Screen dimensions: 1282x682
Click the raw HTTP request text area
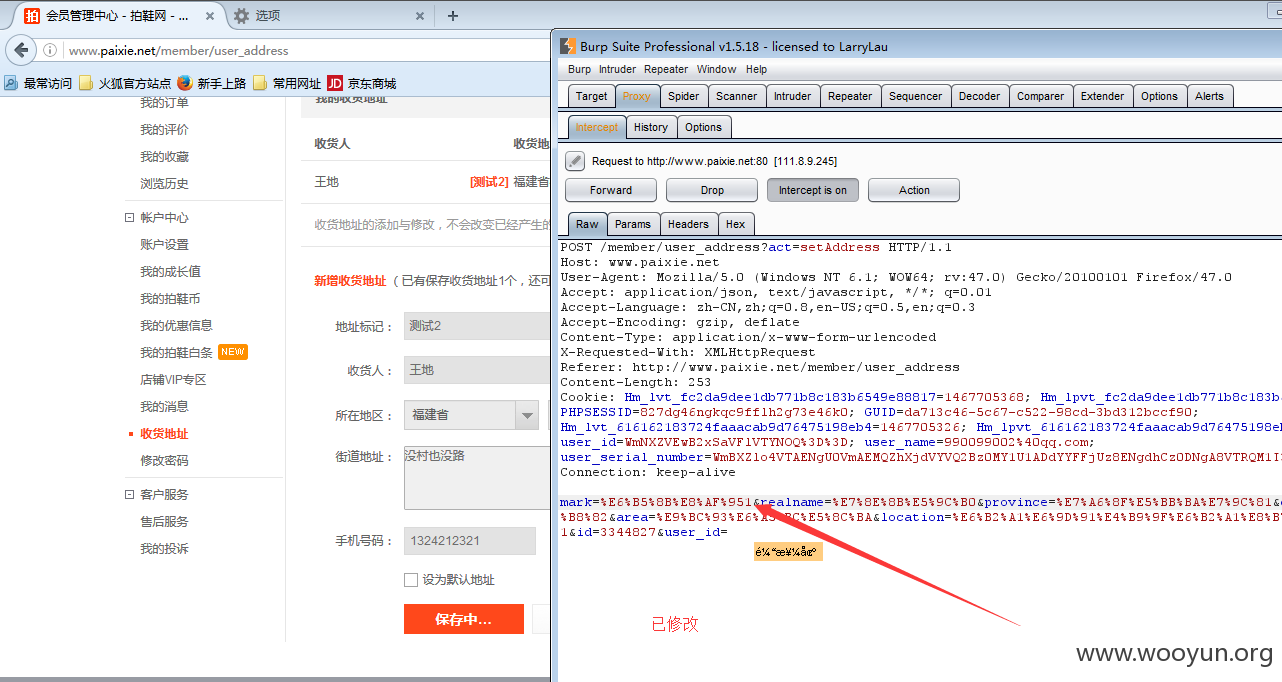920,460
